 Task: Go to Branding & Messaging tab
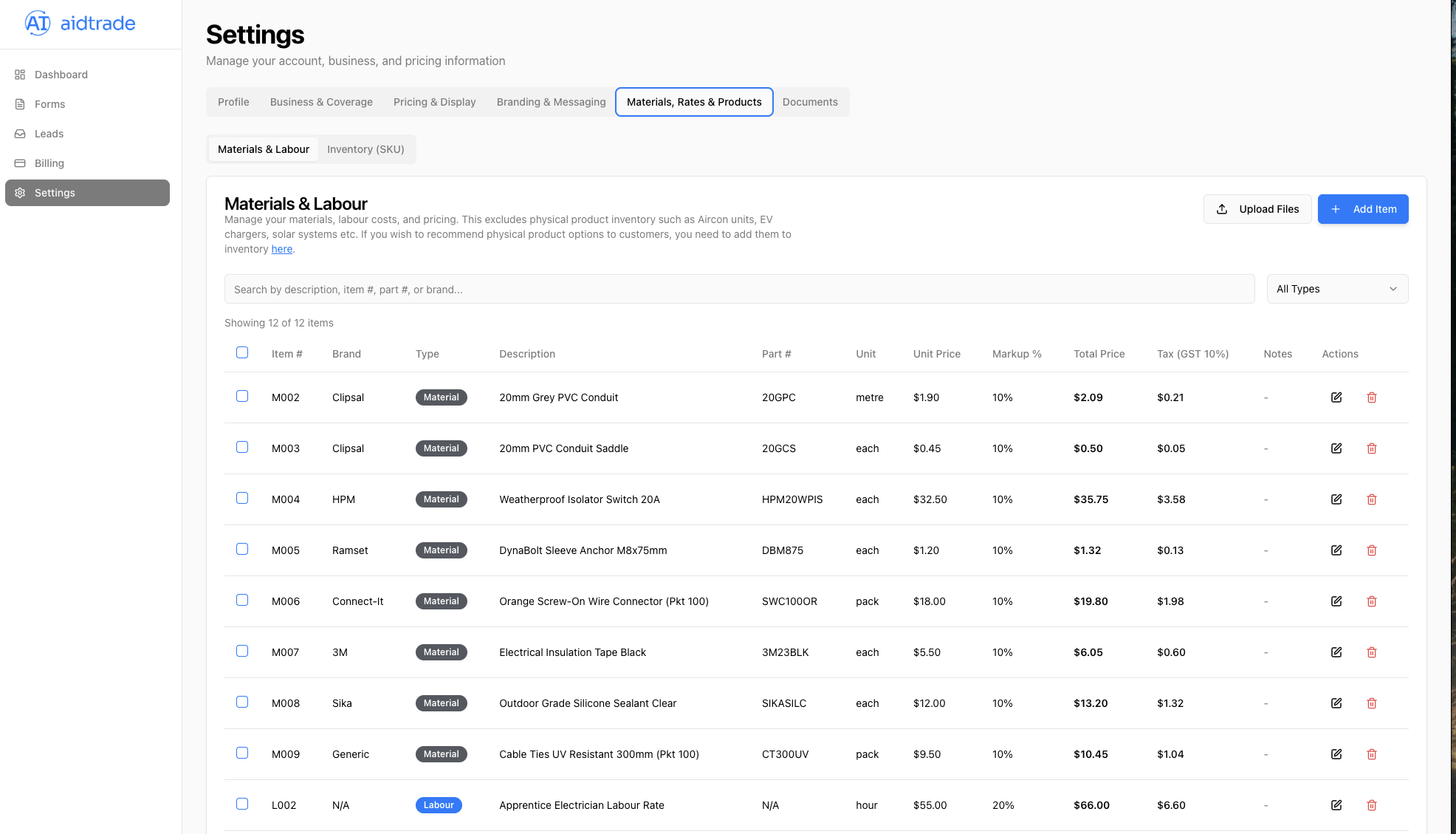point(551,102)
